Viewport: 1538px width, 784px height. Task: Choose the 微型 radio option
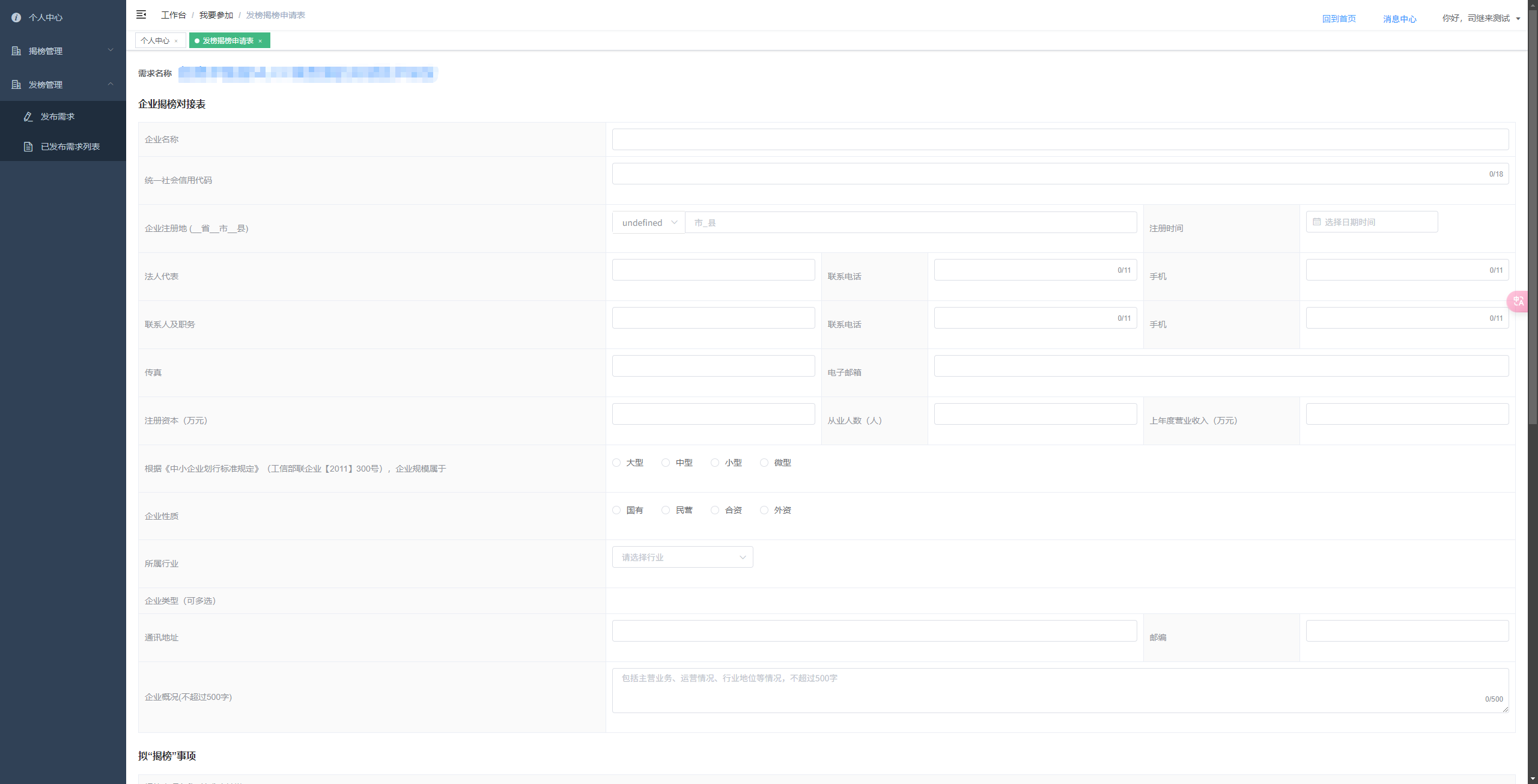click(764, 463)
